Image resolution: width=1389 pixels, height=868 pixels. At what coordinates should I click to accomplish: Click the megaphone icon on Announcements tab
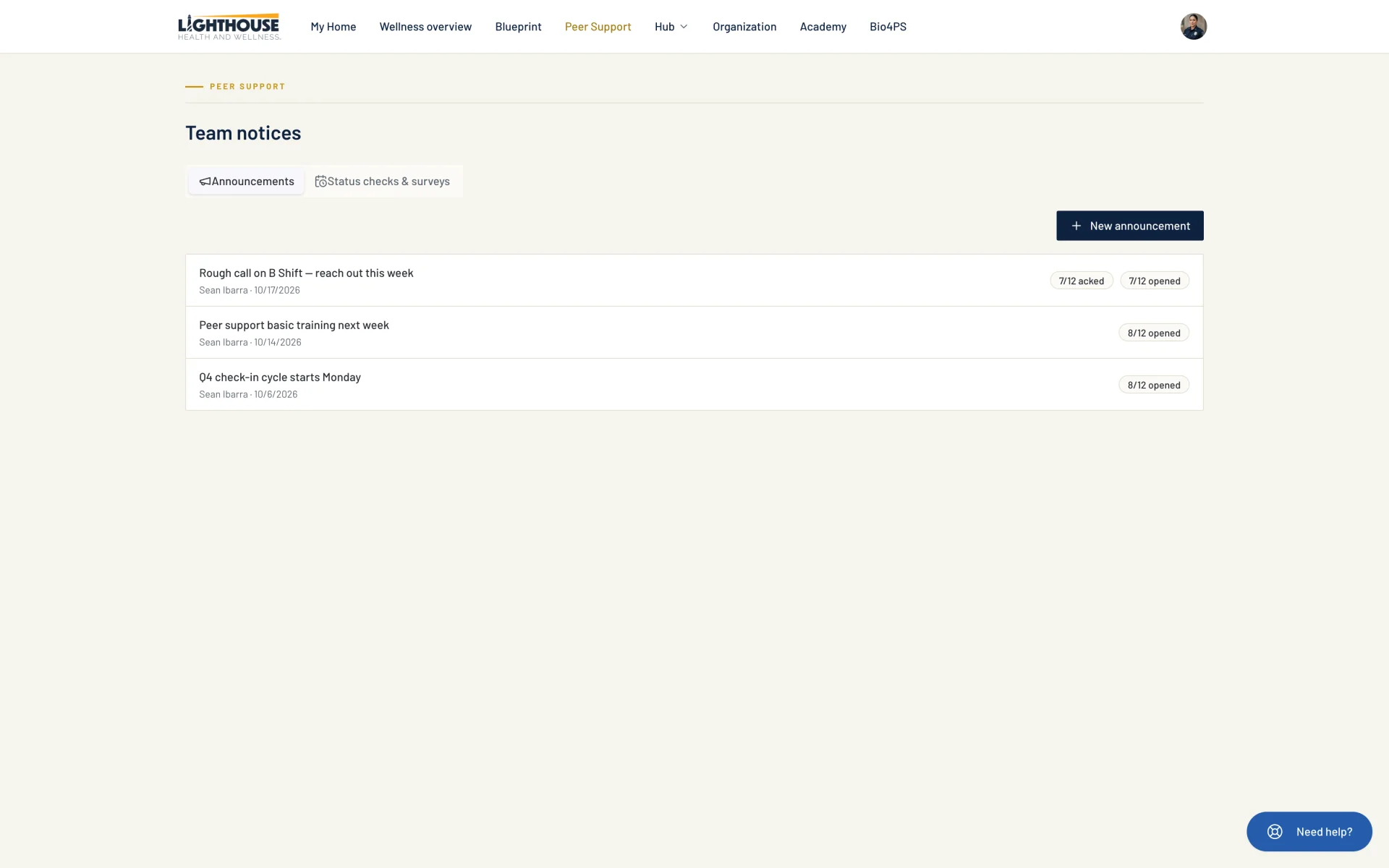click(x=205, y=182)
